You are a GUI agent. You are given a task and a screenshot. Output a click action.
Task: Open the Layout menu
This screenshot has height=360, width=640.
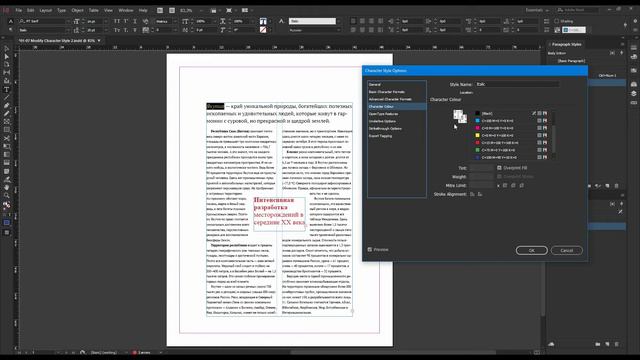point(45,10)
